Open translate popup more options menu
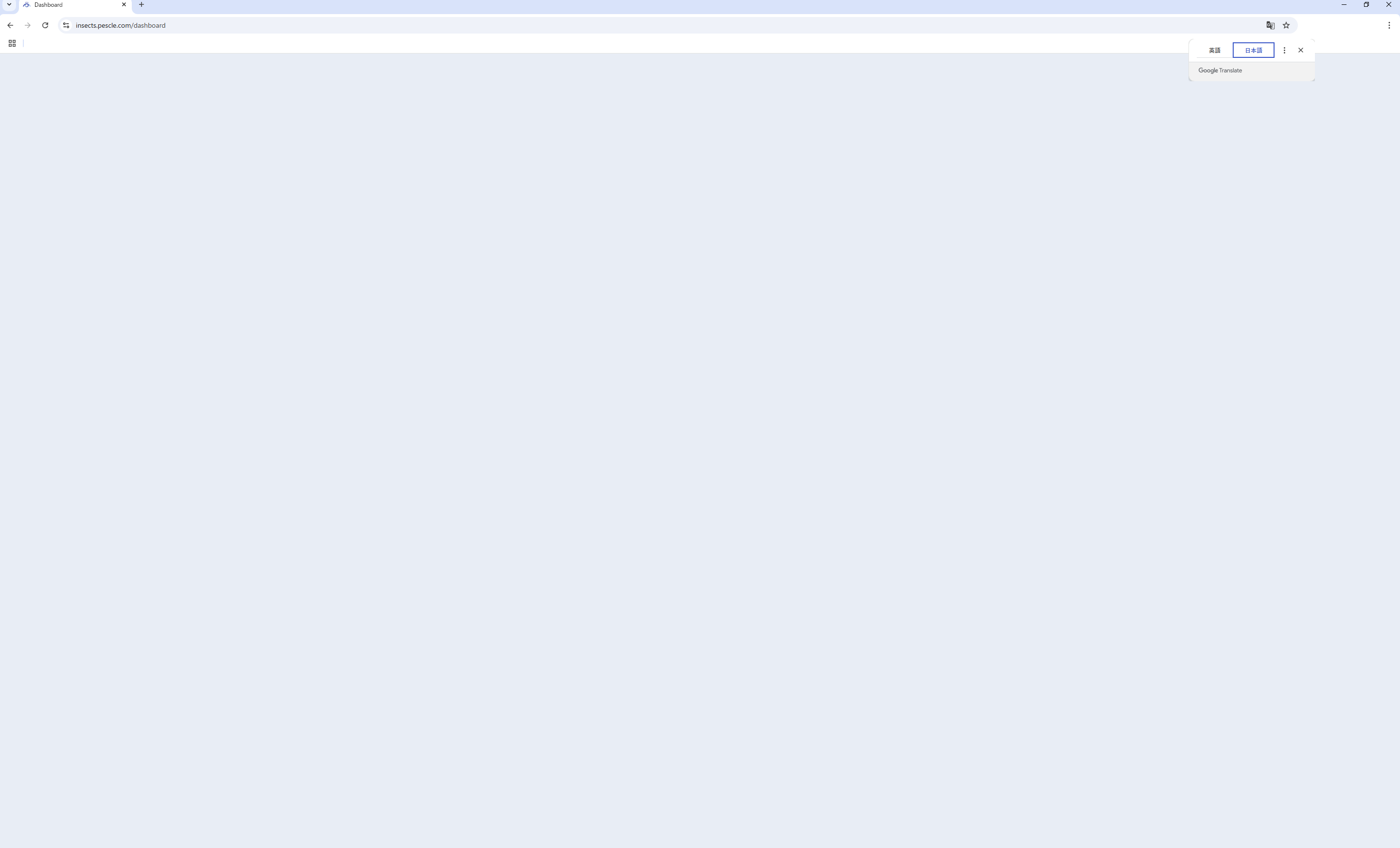 1284,51
